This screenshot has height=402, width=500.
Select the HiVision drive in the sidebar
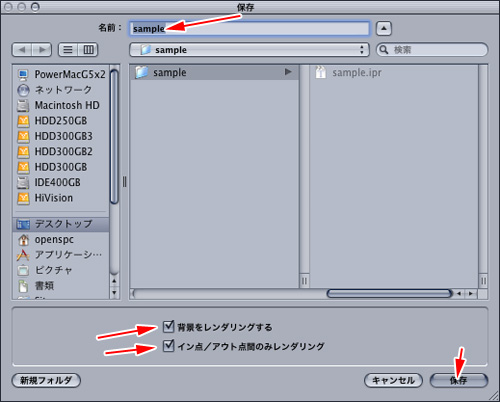61,198
